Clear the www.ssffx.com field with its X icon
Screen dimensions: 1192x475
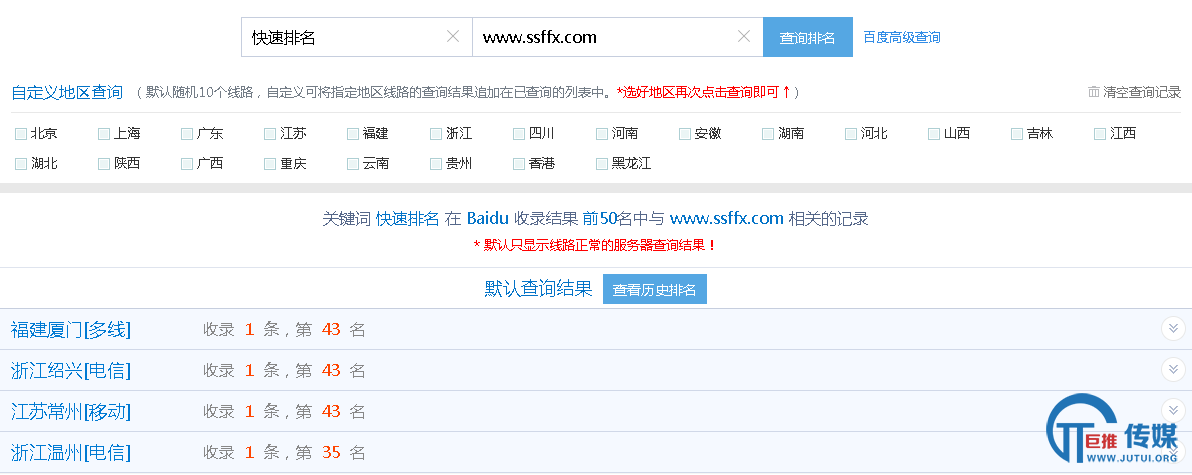tap(744, 36)
